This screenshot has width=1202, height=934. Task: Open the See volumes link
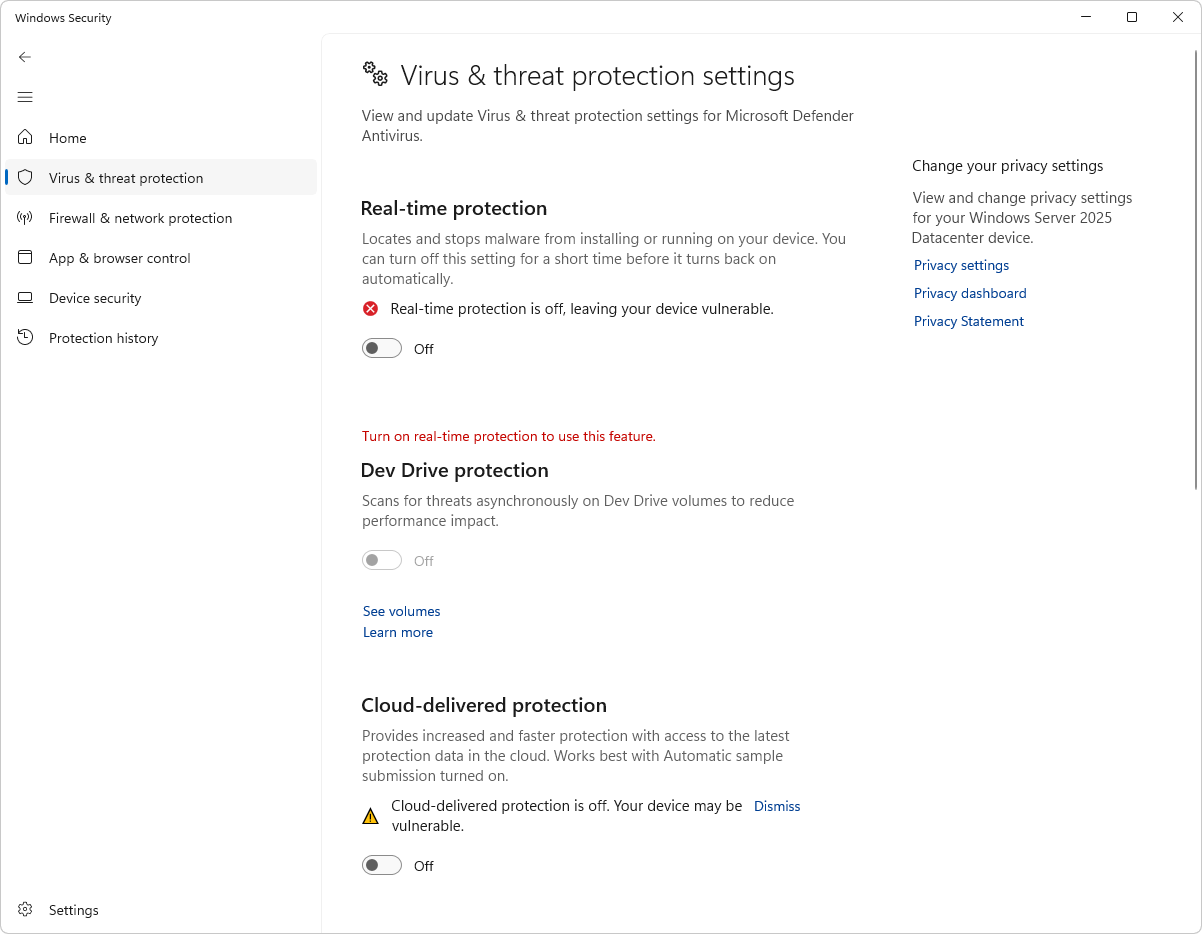click(x=401, y=611)
